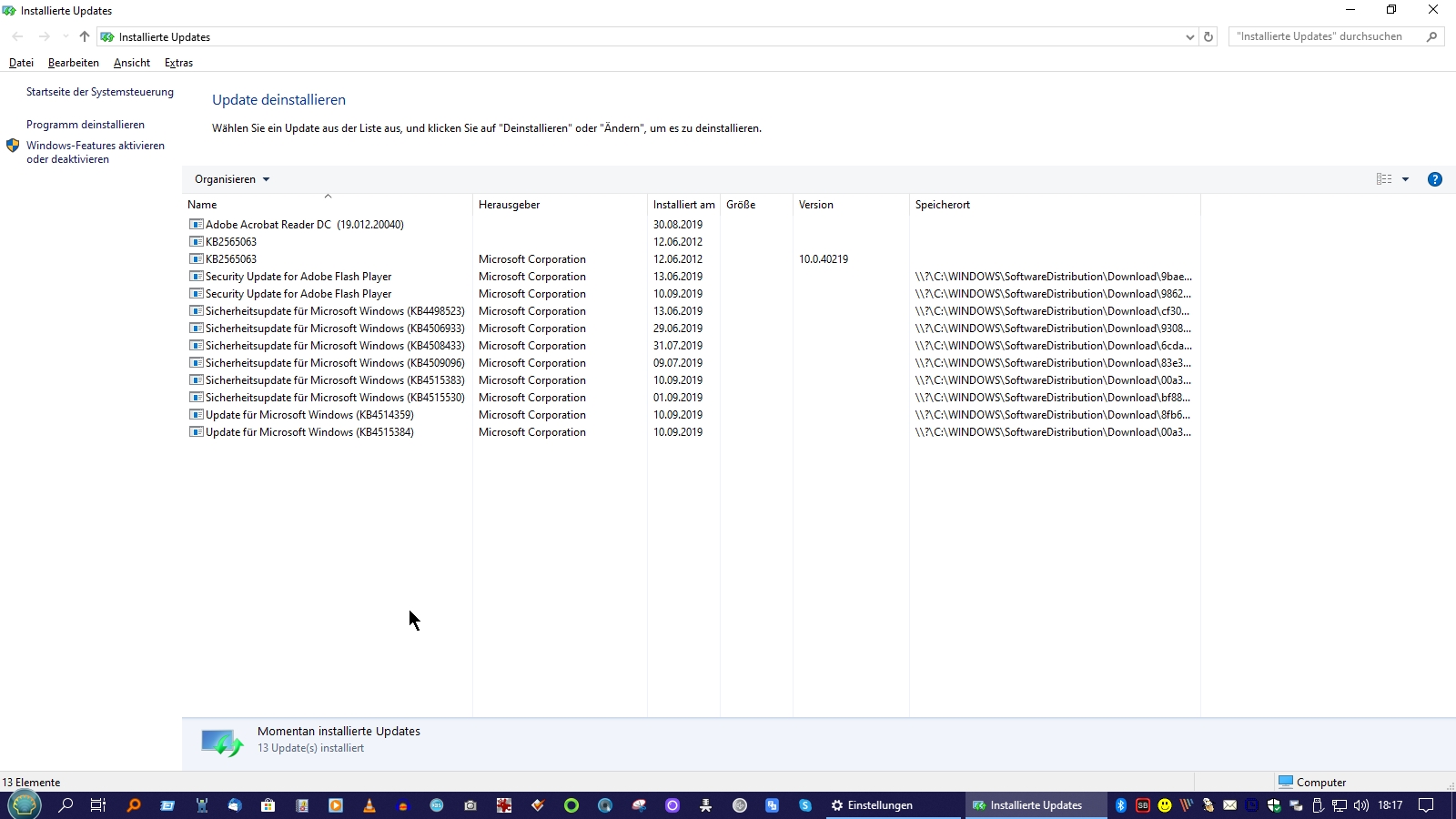Open the notification center icon
Viewport: 1456px width, 819px height.
coord(1427,805)
